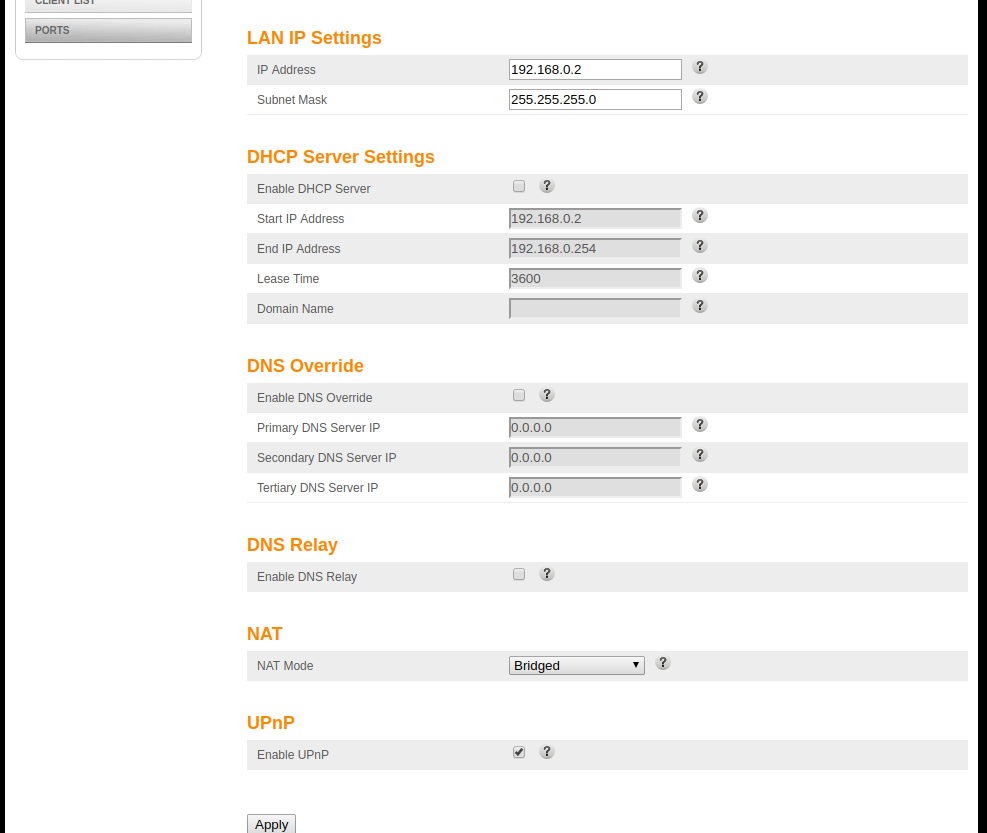Open Domain Name help icon
Image resolution: width=987 pixels, height=833 pixels.
[x=699, y=305]
